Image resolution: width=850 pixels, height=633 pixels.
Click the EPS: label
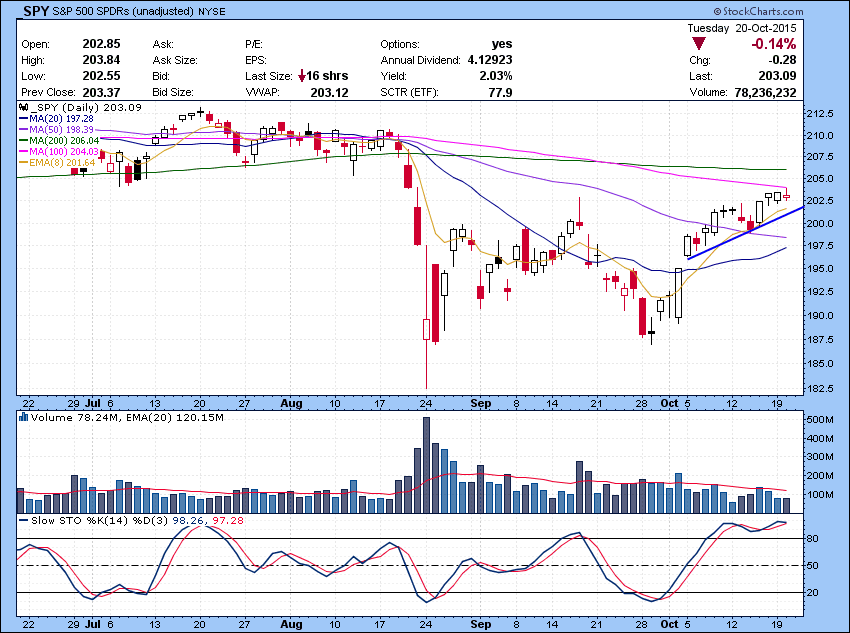[x=255, y=60]
